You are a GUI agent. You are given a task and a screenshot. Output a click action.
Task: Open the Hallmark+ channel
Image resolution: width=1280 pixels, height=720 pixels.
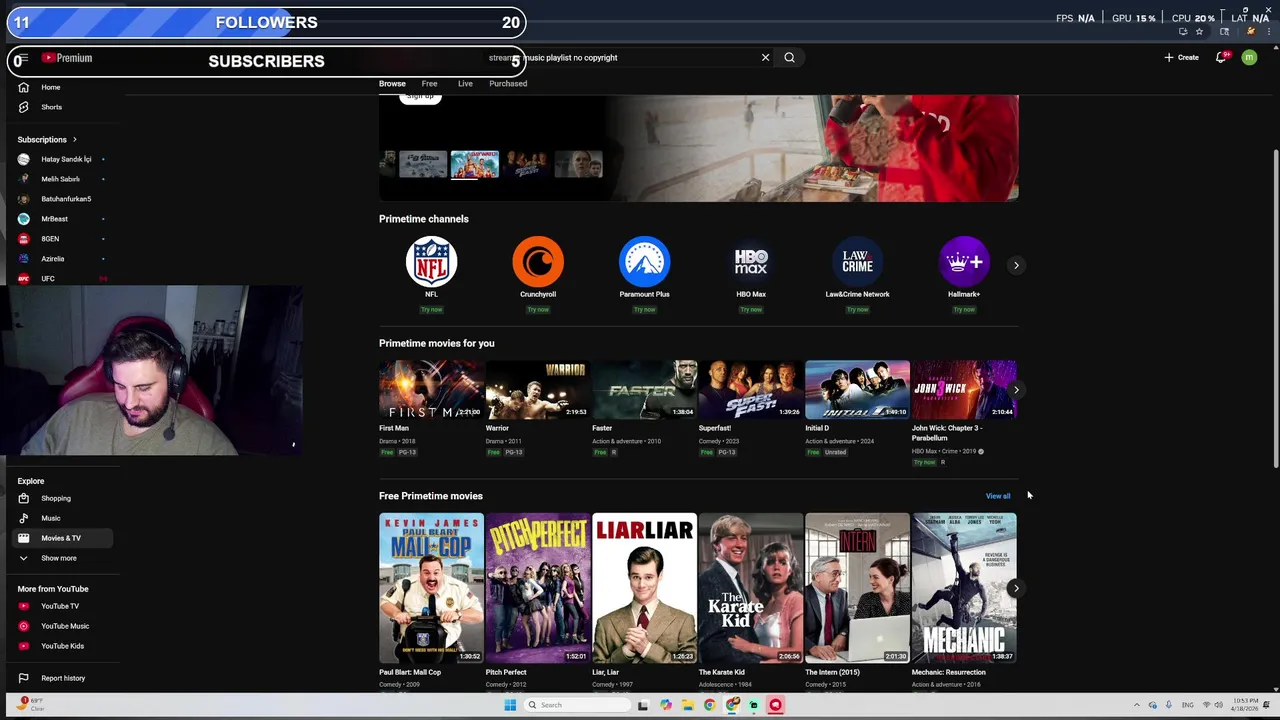click(964, 262)
